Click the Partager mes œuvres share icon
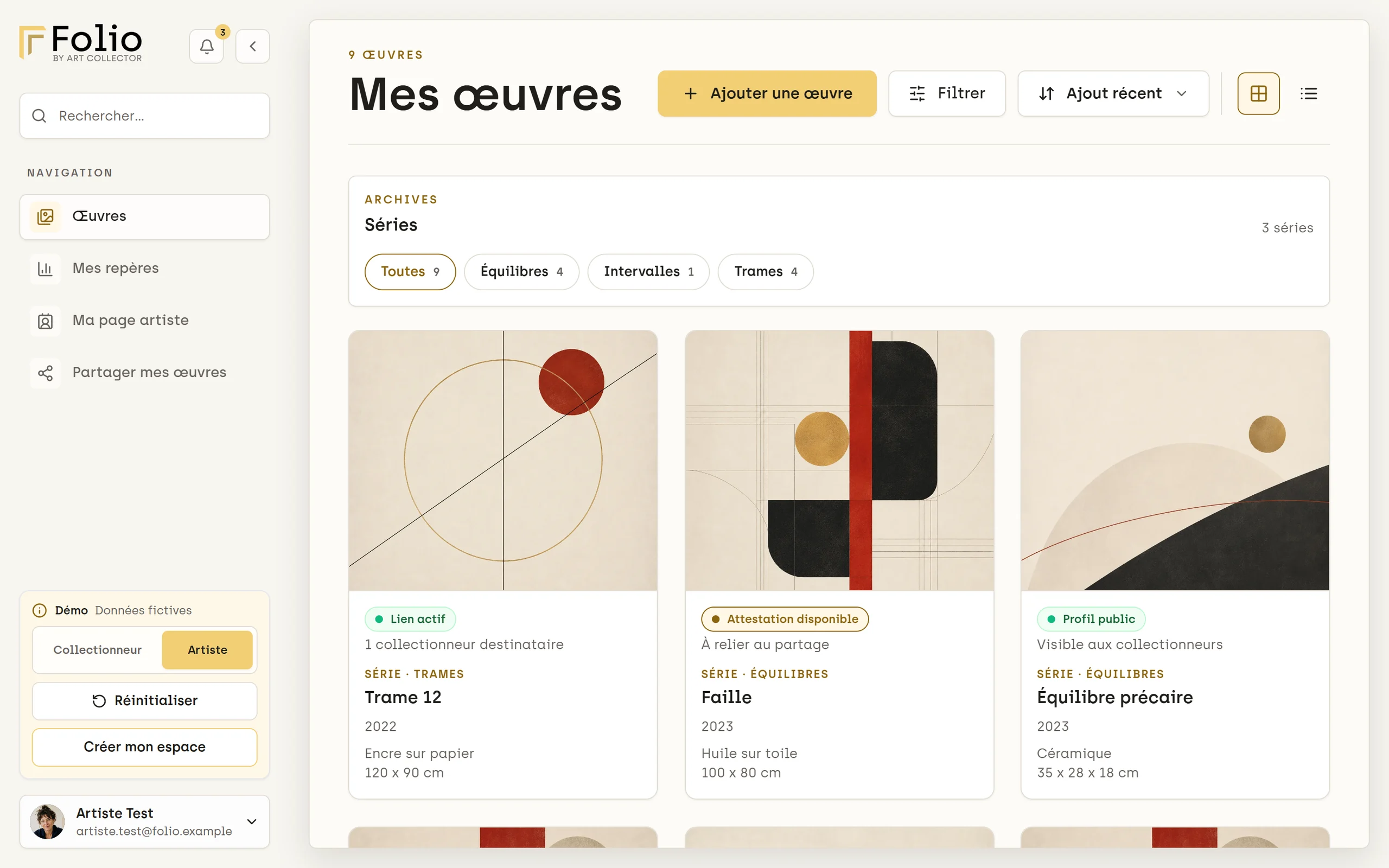Image resolution: width=1389 pixels, height=868 pixels. click(x=46, y=373)
